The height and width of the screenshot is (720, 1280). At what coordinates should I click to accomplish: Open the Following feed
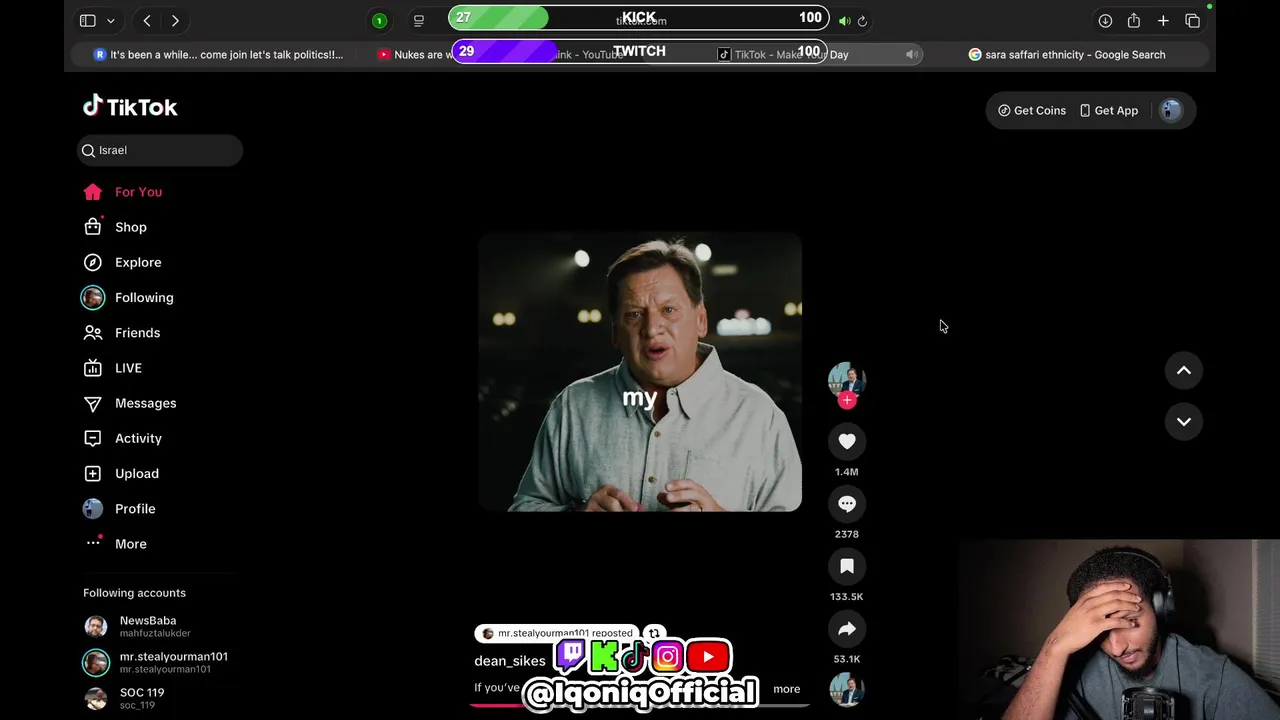coord(144,297)
